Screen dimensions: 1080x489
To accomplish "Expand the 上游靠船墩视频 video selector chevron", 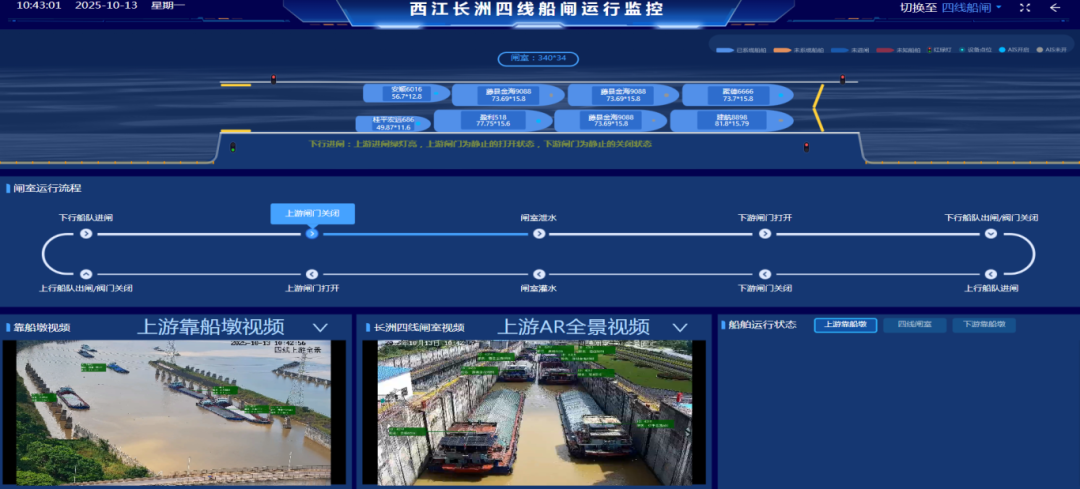I will (x=320, y=327).
